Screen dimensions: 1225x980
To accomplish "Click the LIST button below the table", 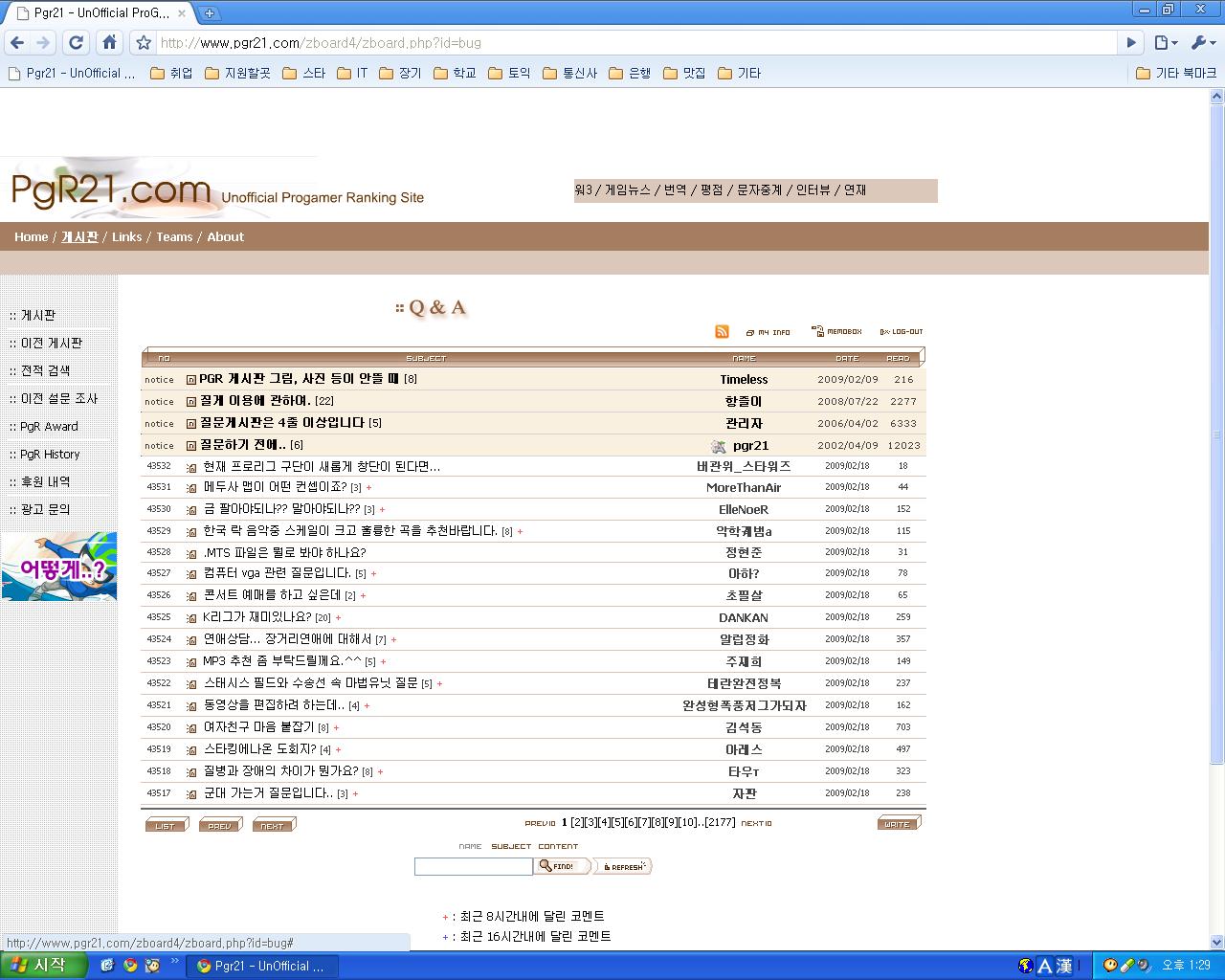I will pyautogui.click(x=167, y=824).
